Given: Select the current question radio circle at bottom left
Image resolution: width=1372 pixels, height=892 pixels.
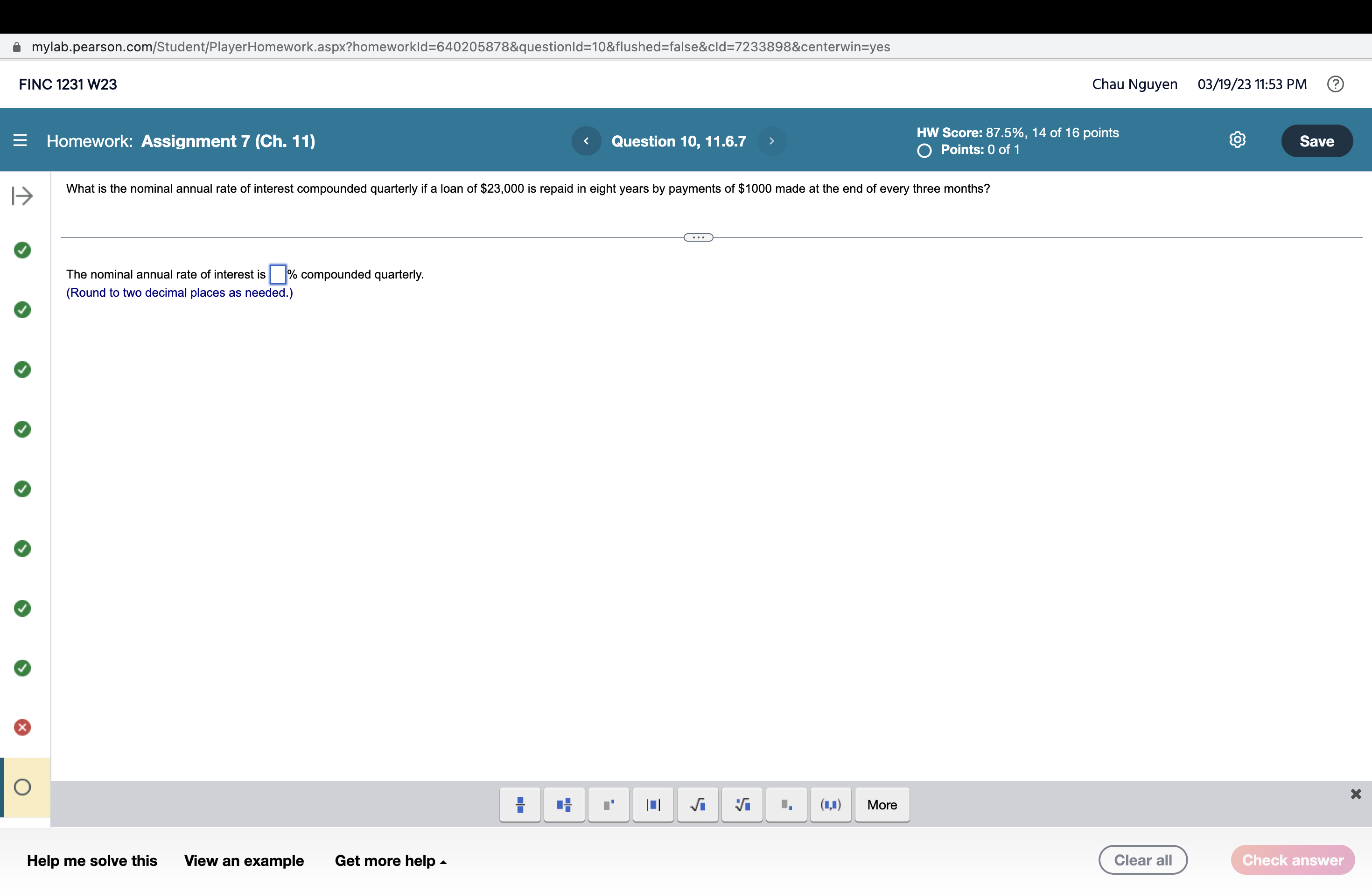Looking at the screenshot, I should point(22,787).
